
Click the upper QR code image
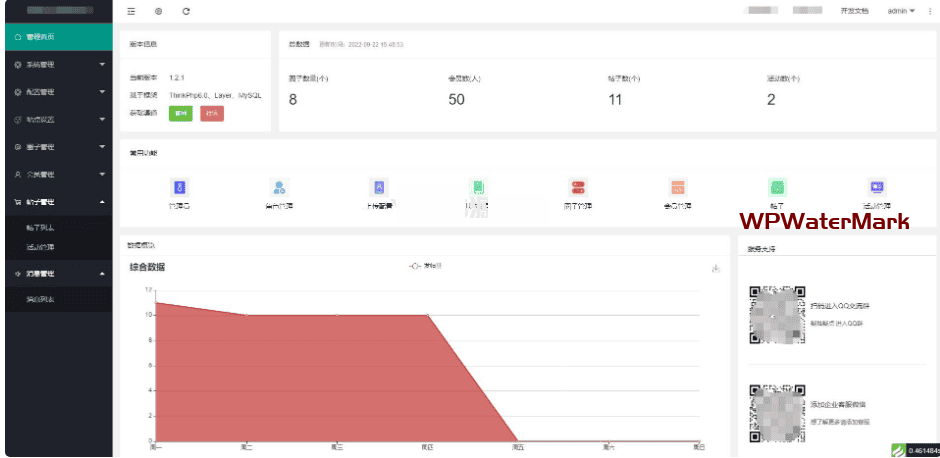[777, 313]
